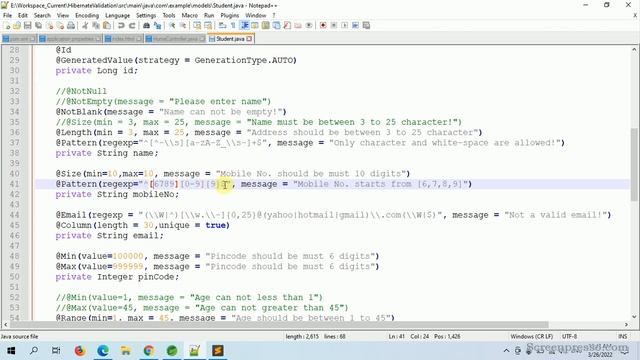Click the scroll-down arrow of the vertical scrollbar
This screenshot has width=640, height=360.
click(x=634, y=316)
